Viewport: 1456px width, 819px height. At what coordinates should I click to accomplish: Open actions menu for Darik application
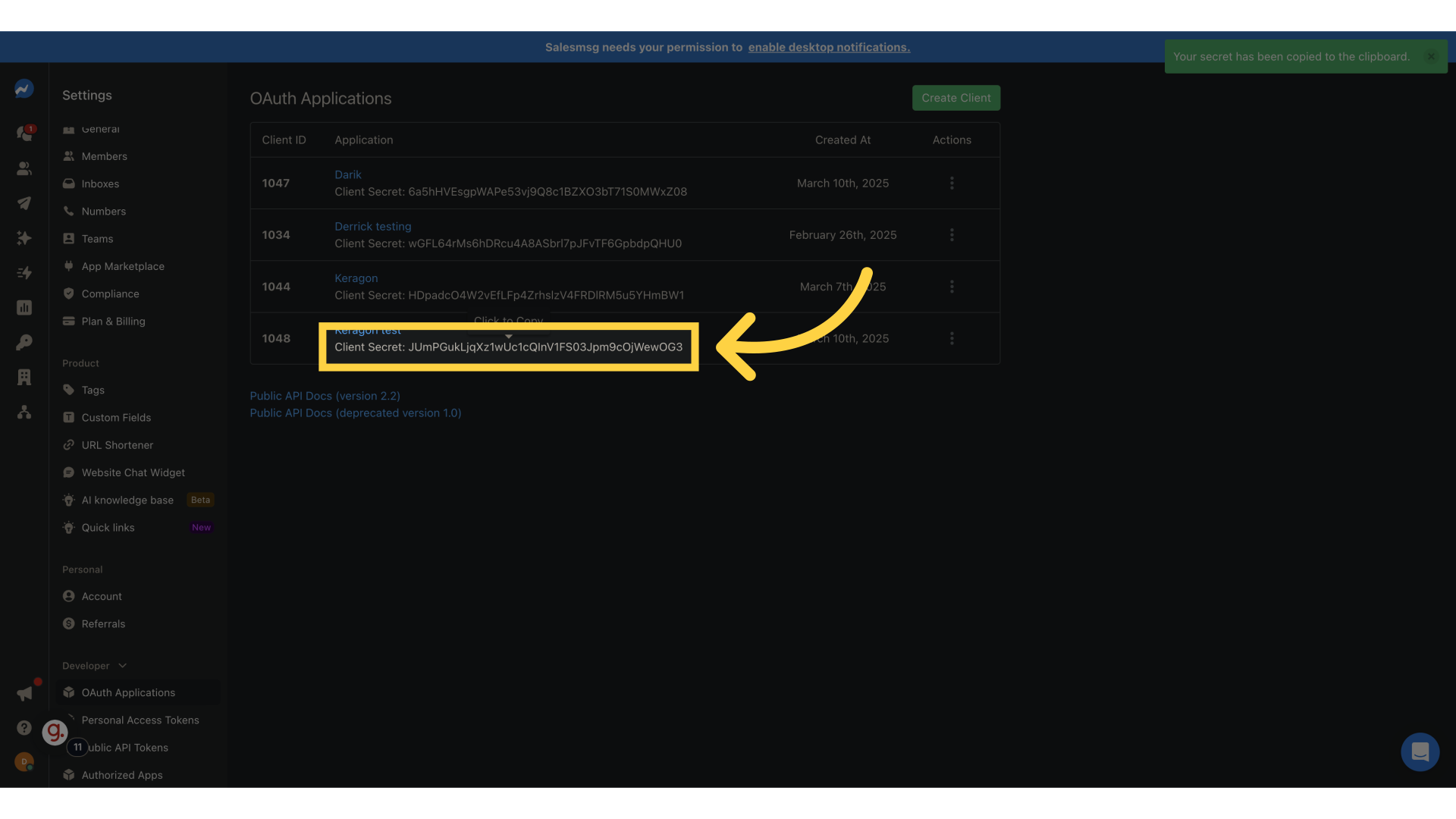coord(952,184)
